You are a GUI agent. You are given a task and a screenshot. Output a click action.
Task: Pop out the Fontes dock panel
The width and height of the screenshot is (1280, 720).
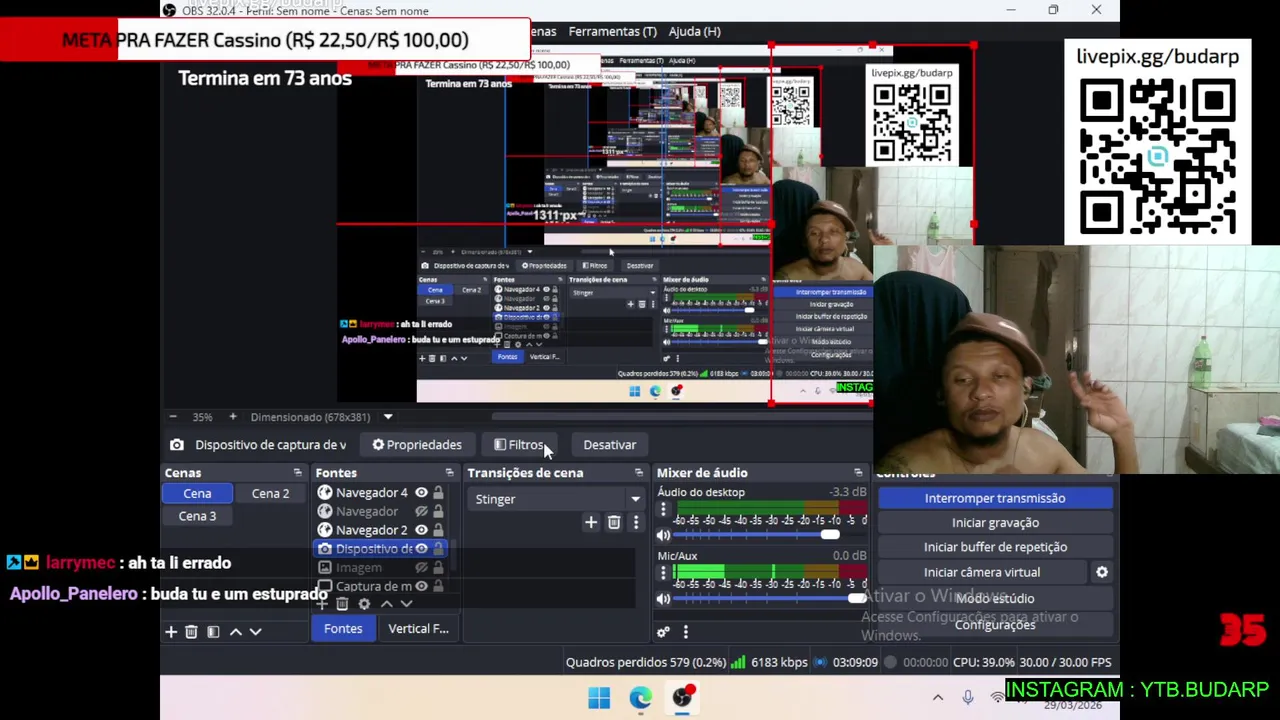coord(449,473)
